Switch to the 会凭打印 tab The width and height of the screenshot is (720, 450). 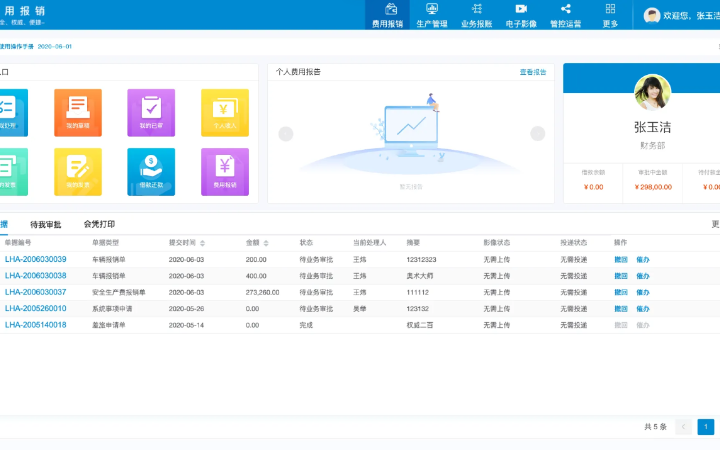pos(99,224)
